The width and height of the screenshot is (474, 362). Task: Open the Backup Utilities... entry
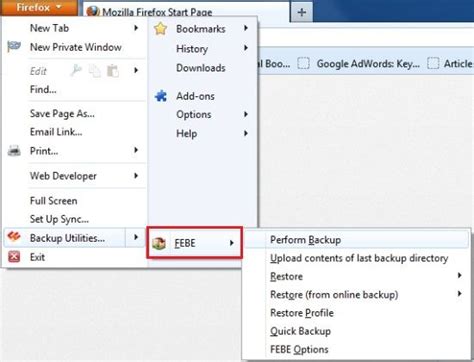(75, 238)
